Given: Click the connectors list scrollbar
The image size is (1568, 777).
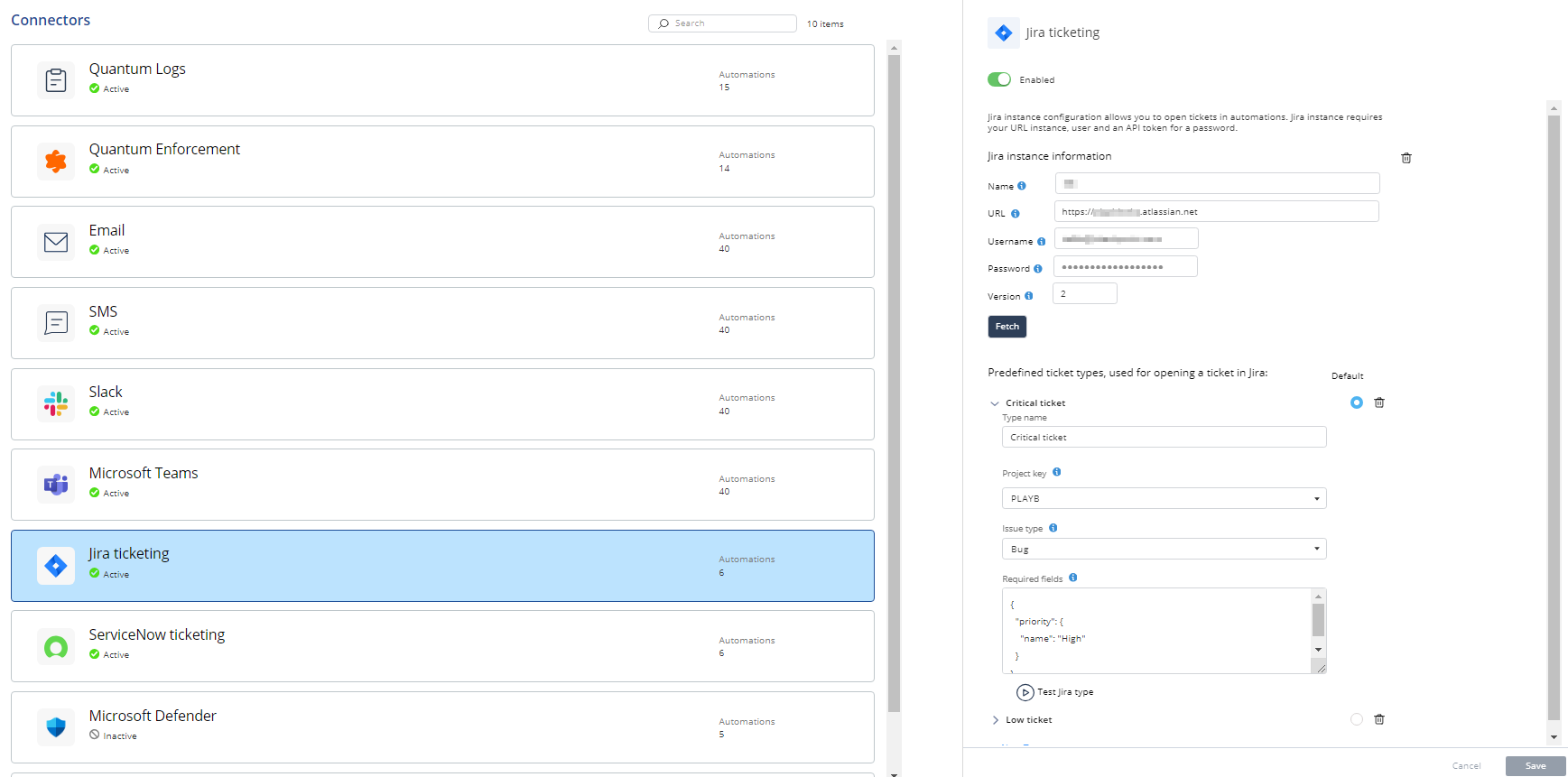Looking at the screenshot, I should click(x=894, y=384).
